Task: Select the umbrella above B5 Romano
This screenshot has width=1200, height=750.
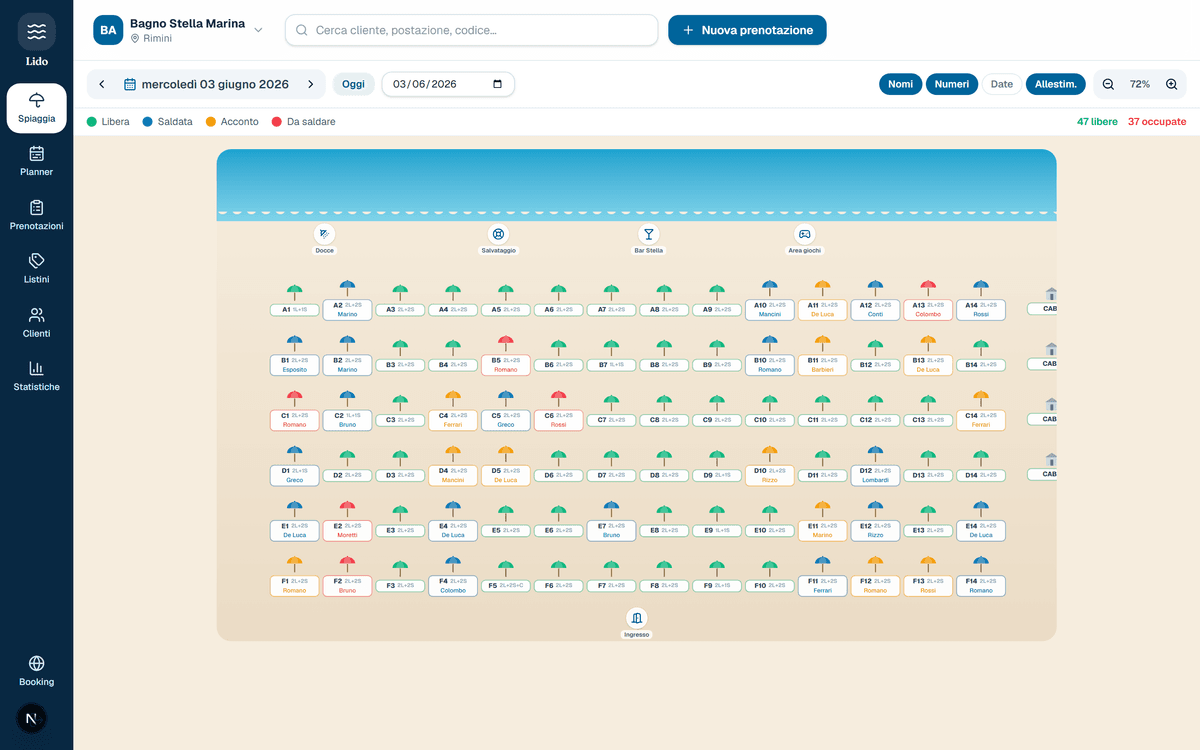Action: click(506, 345)
